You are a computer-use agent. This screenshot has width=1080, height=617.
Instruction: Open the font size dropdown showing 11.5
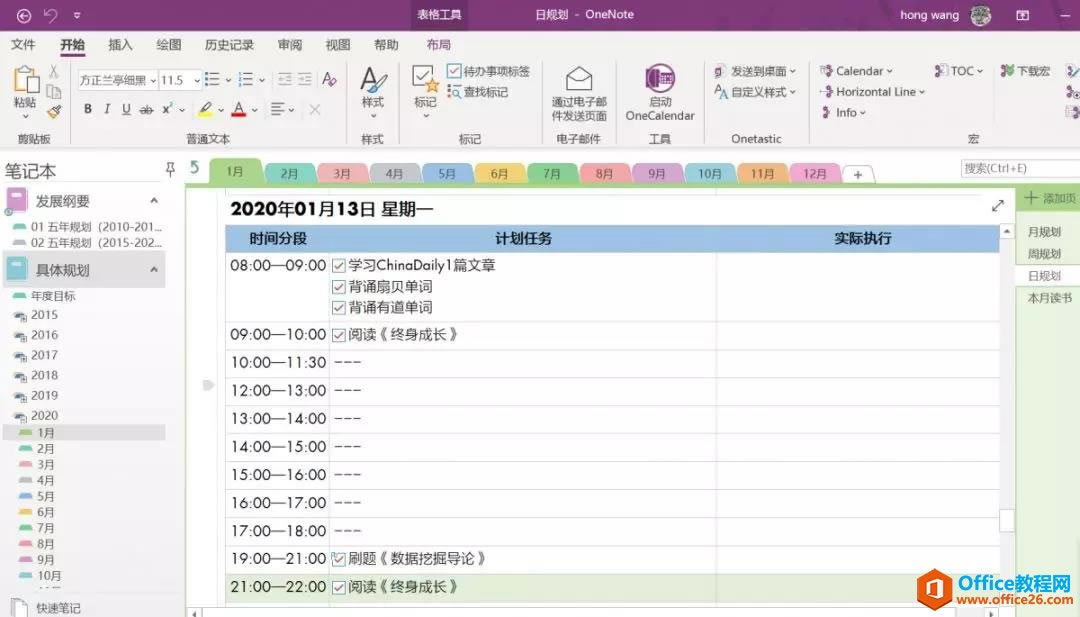[195, 80]
